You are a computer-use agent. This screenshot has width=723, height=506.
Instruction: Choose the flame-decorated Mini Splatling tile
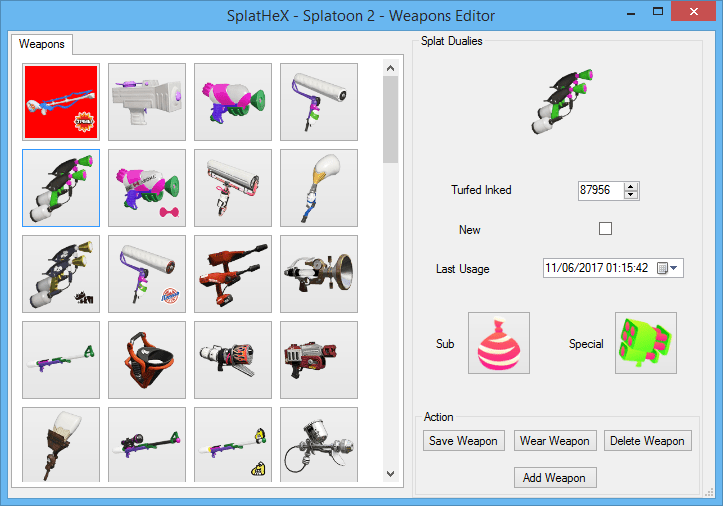(233, 360)
